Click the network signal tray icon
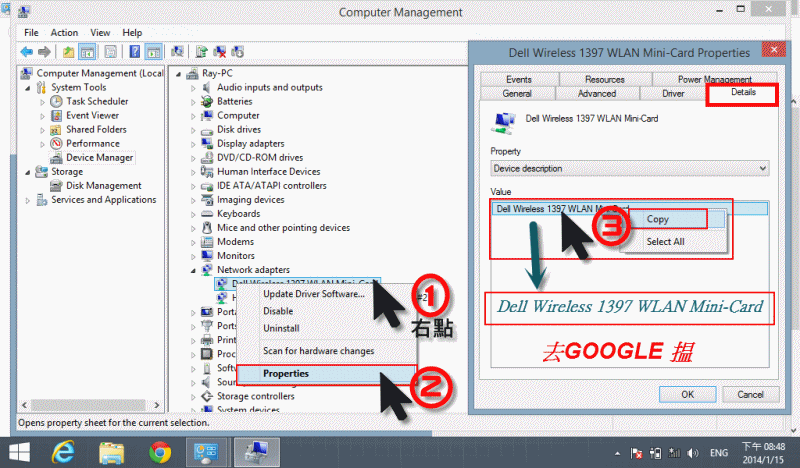Image resolution: width=800 pixels, height=468 pixels. click(x=674, y=453)
